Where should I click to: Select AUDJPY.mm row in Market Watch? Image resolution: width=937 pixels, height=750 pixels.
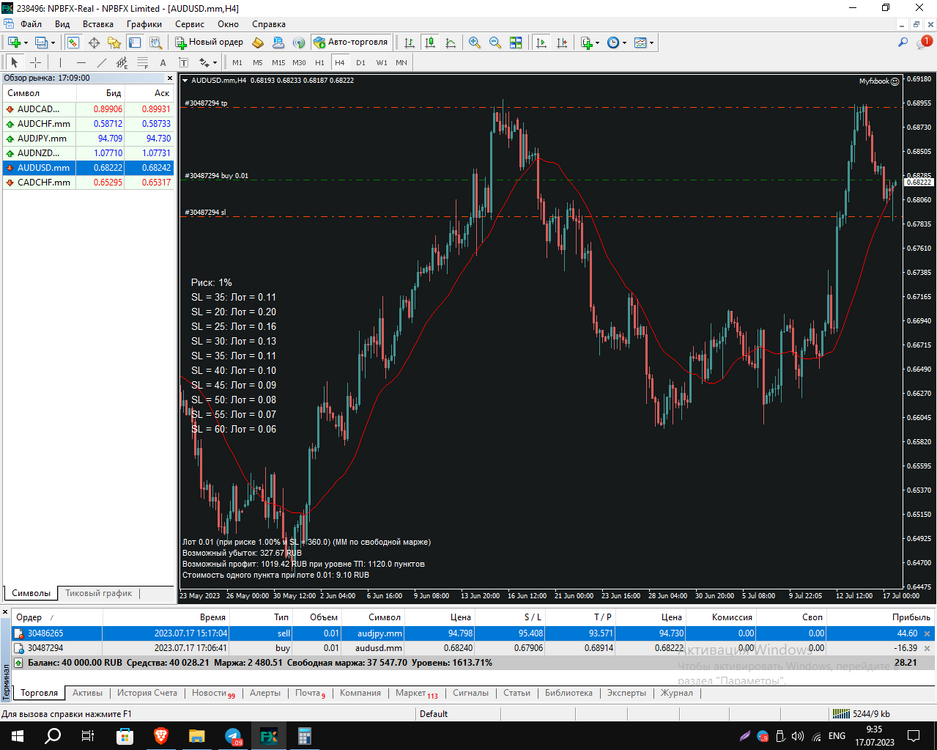(88, 138)
